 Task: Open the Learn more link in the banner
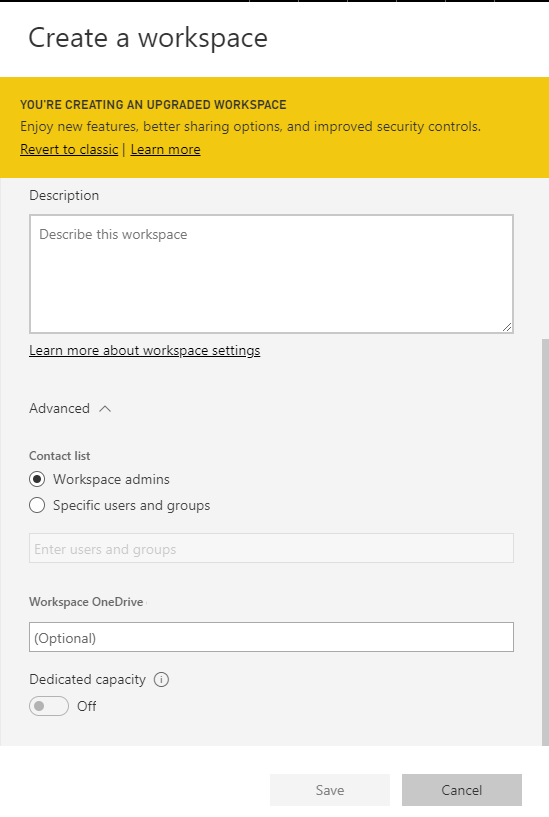[x=166, y=150]
